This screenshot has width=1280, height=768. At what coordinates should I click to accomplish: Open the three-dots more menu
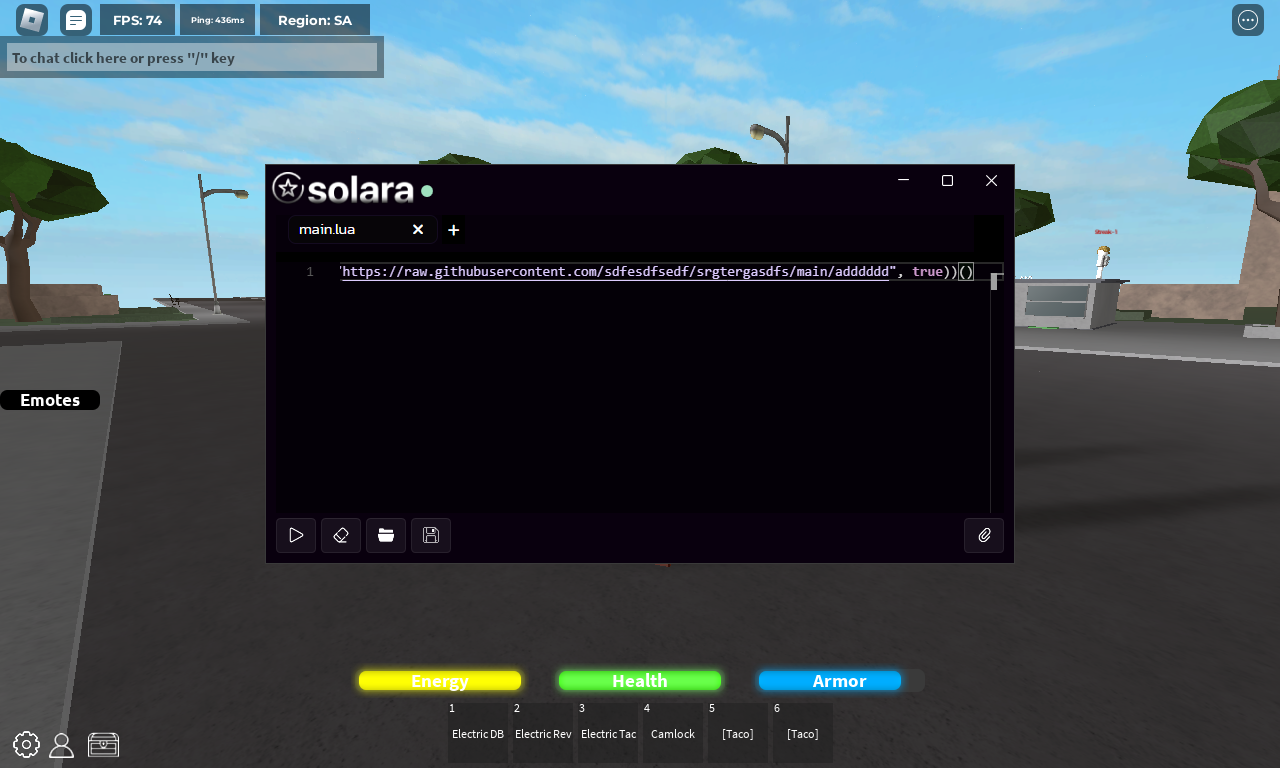(1248, 20)
